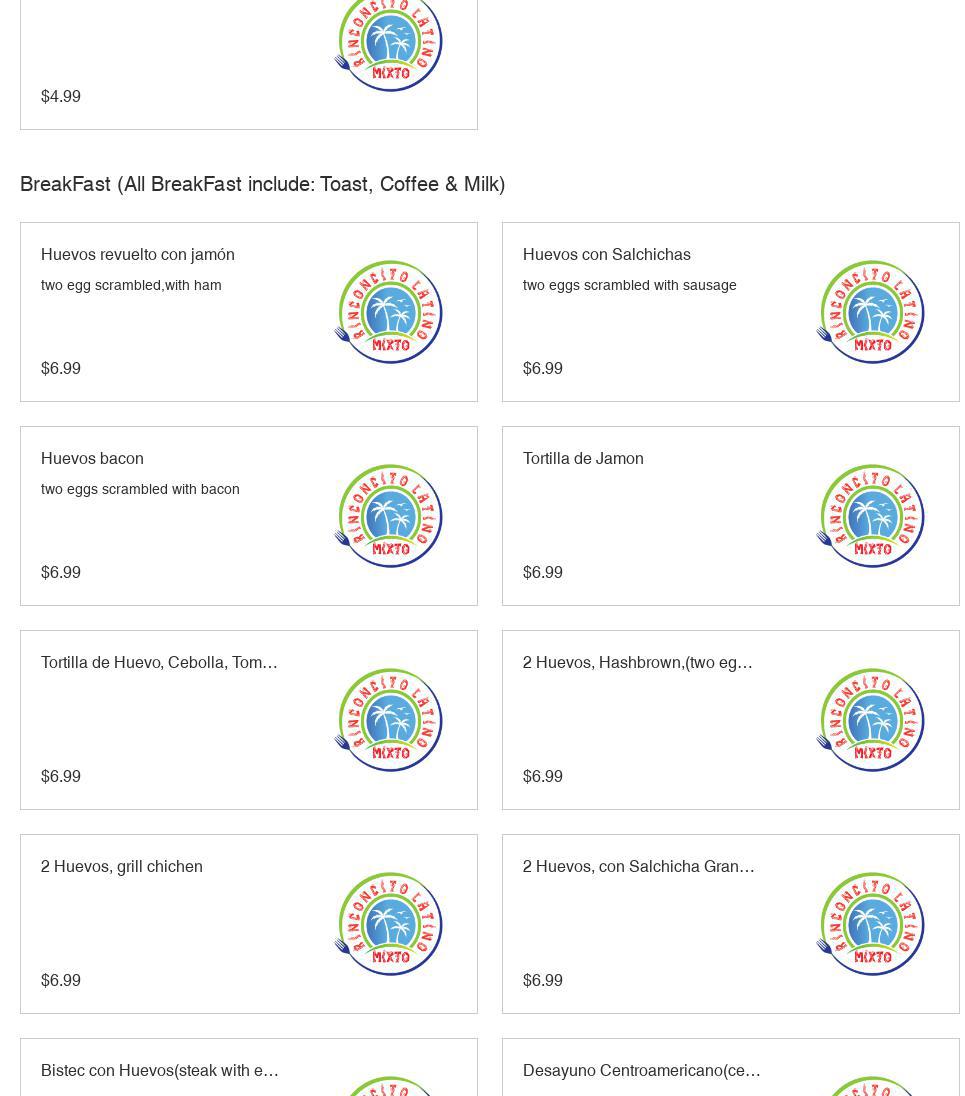This screenshot has height=1096, width=965.
Task: Click logo image on Huevos con Salchichas card
Action: pos(870,312)
